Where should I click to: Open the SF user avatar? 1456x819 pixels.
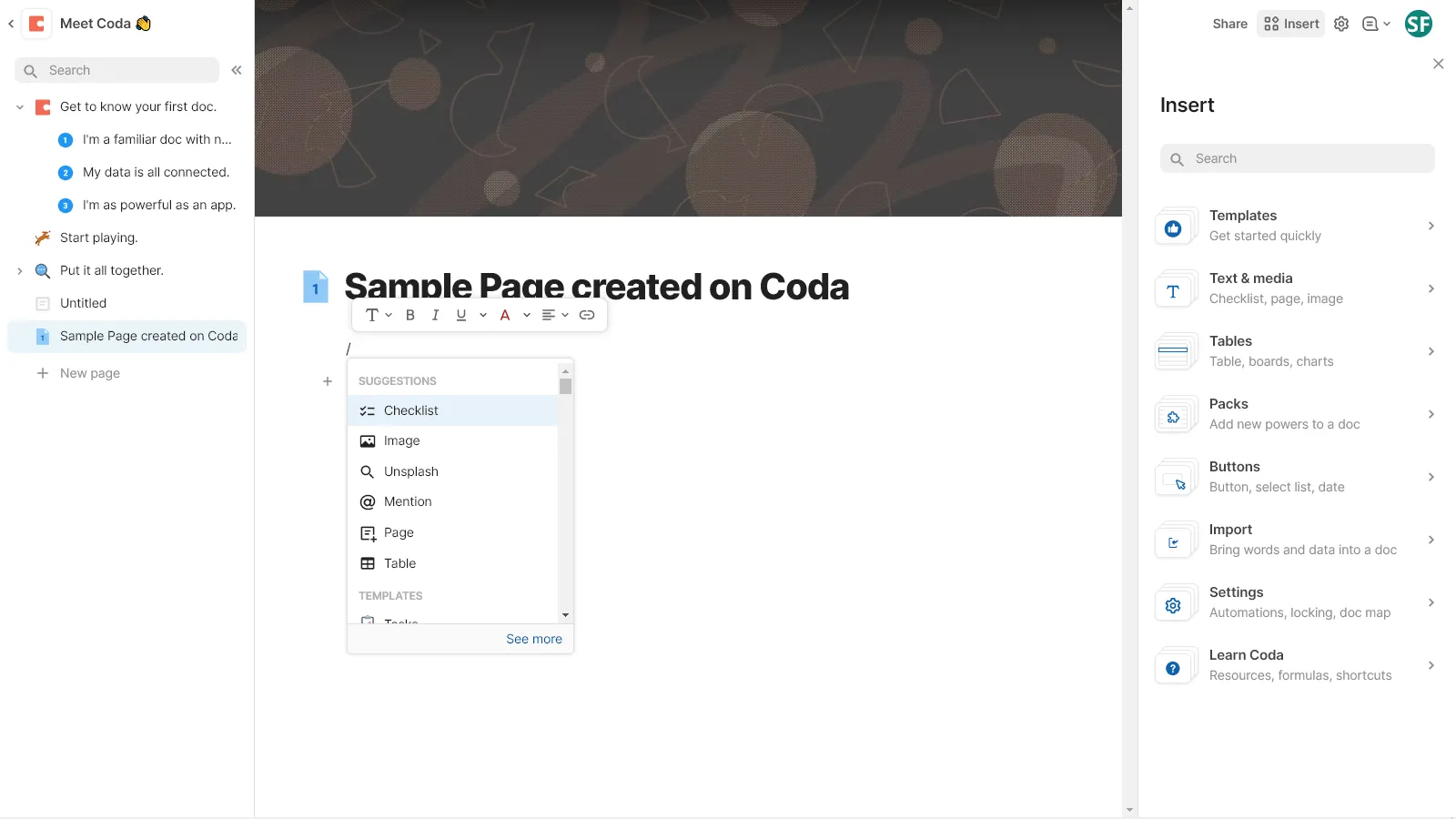[1419, 24]
